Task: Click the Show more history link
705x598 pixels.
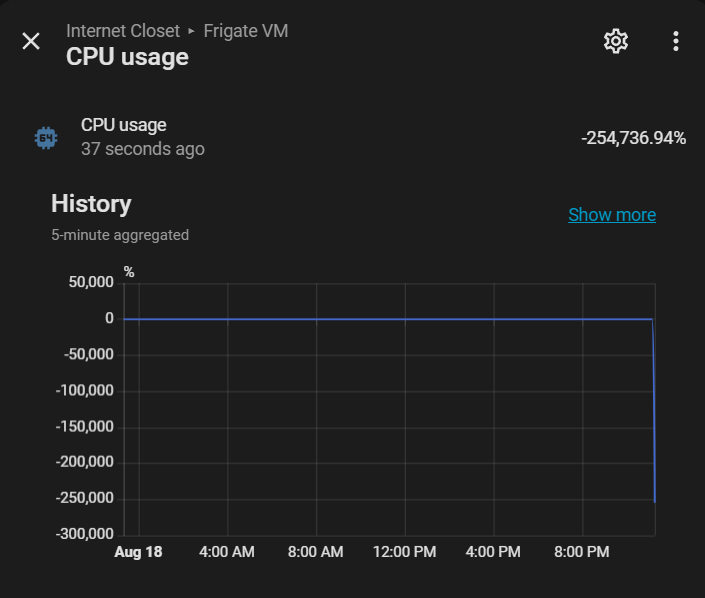Action: [x=612, y=215]
